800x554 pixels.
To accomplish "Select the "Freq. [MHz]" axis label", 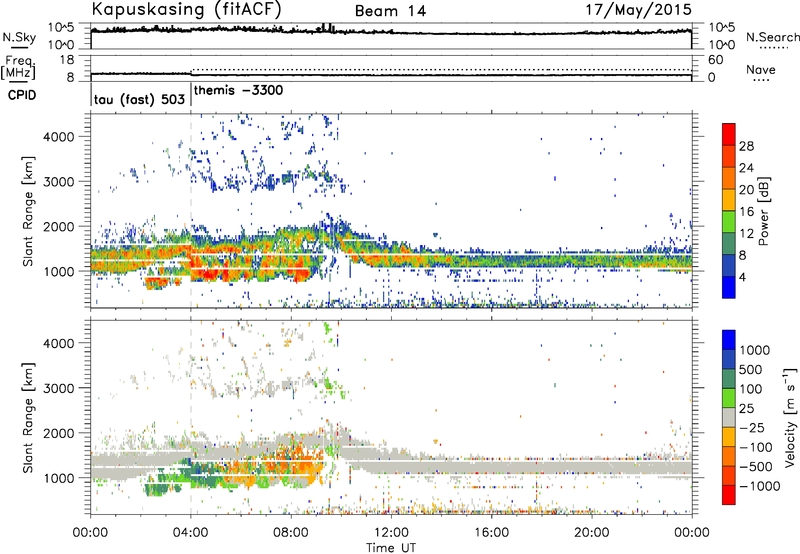I will 18,68.
